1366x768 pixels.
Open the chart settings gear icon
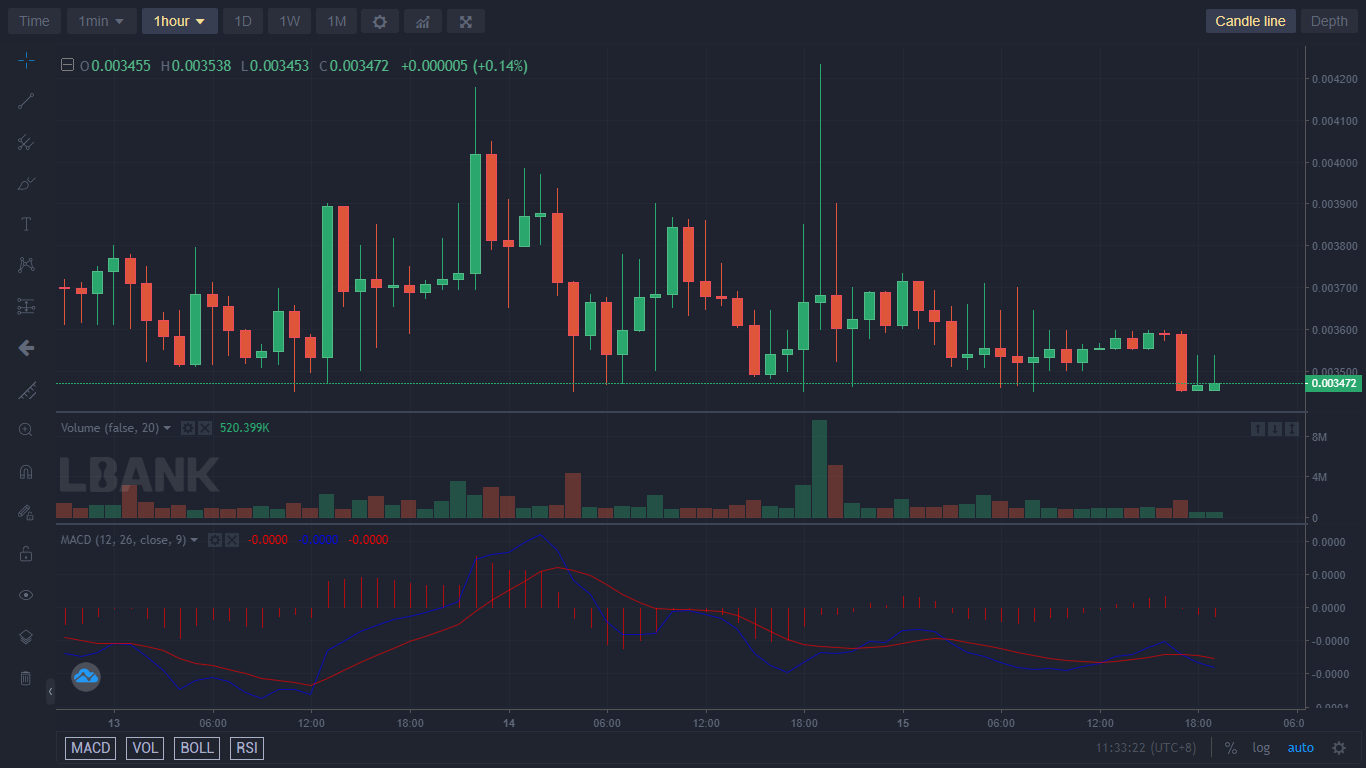tap(380, 21)
